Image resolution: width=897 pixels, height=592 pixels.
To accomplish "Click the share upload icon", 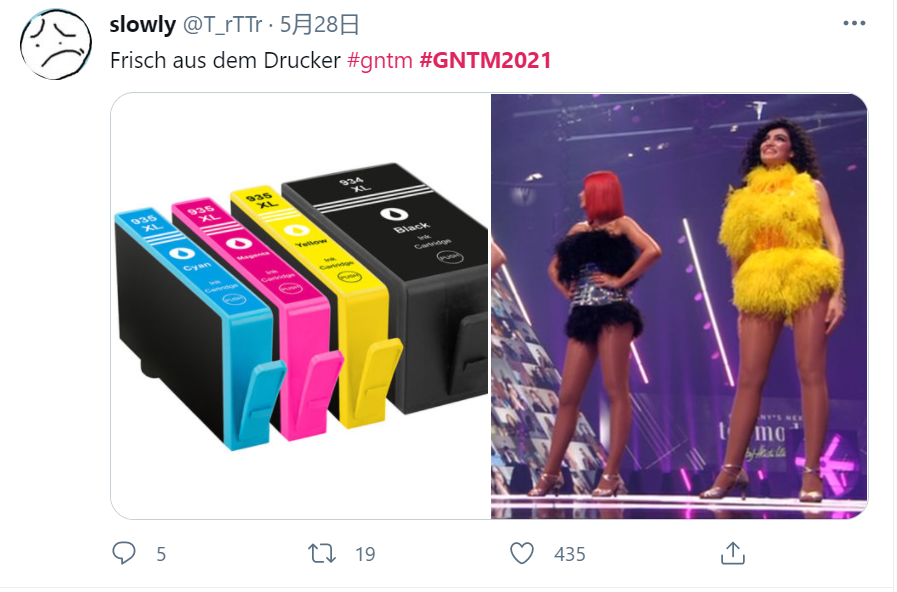I will [x=733, y=553].
